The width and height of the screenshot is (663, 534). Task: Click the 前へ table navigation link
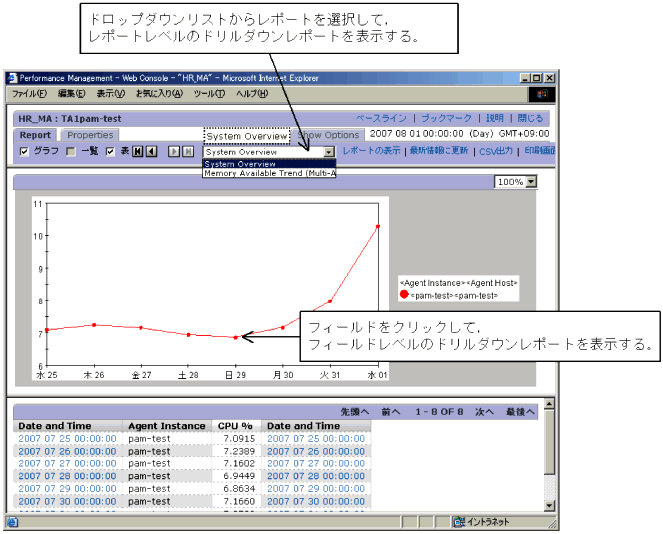click(391, 412)
